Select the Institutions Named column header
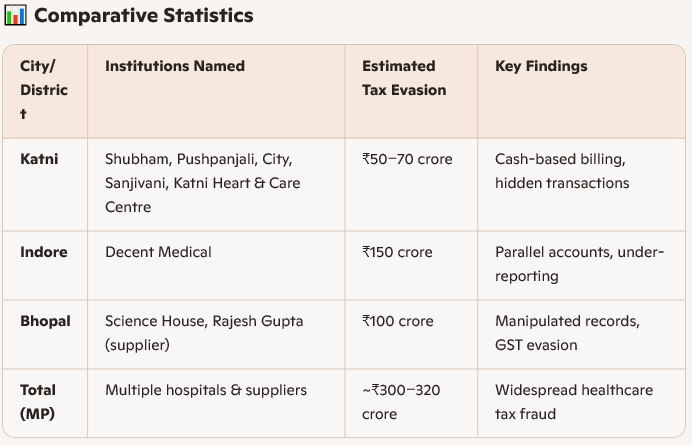This screenshot has height=445, width=692. click(175, 66)
